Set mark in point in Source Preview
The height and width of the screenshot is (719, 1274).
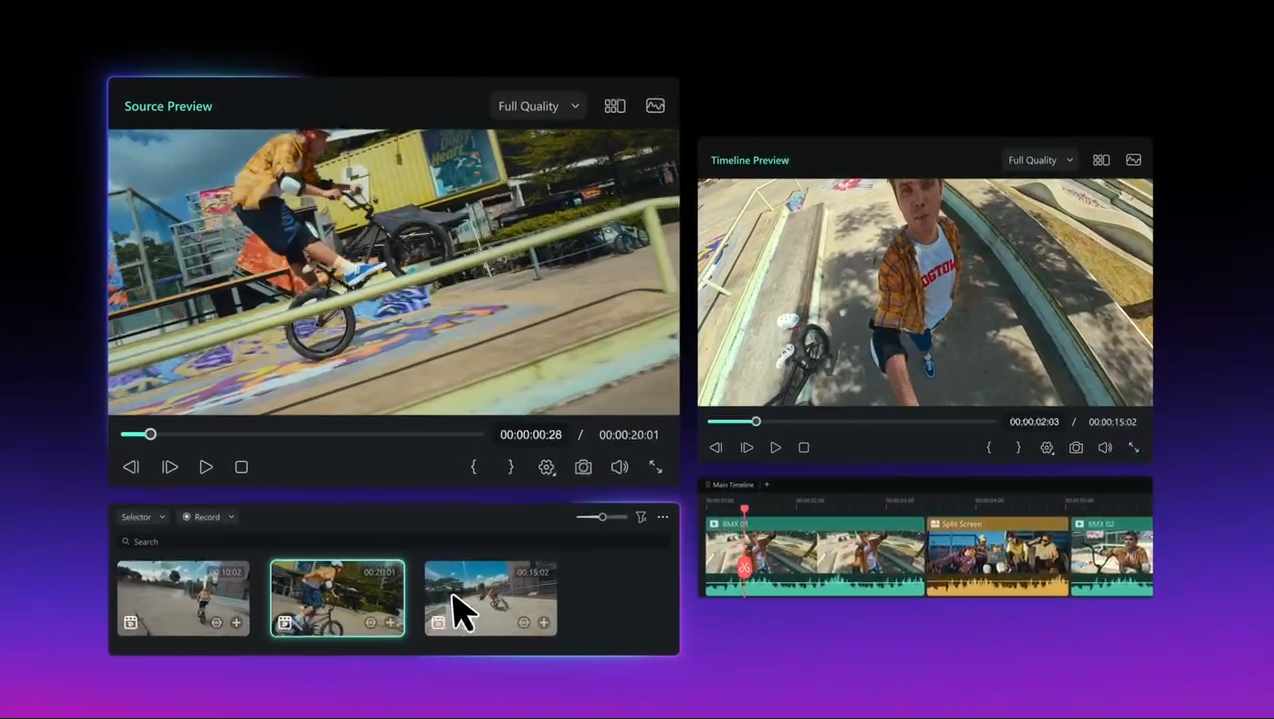474,467
